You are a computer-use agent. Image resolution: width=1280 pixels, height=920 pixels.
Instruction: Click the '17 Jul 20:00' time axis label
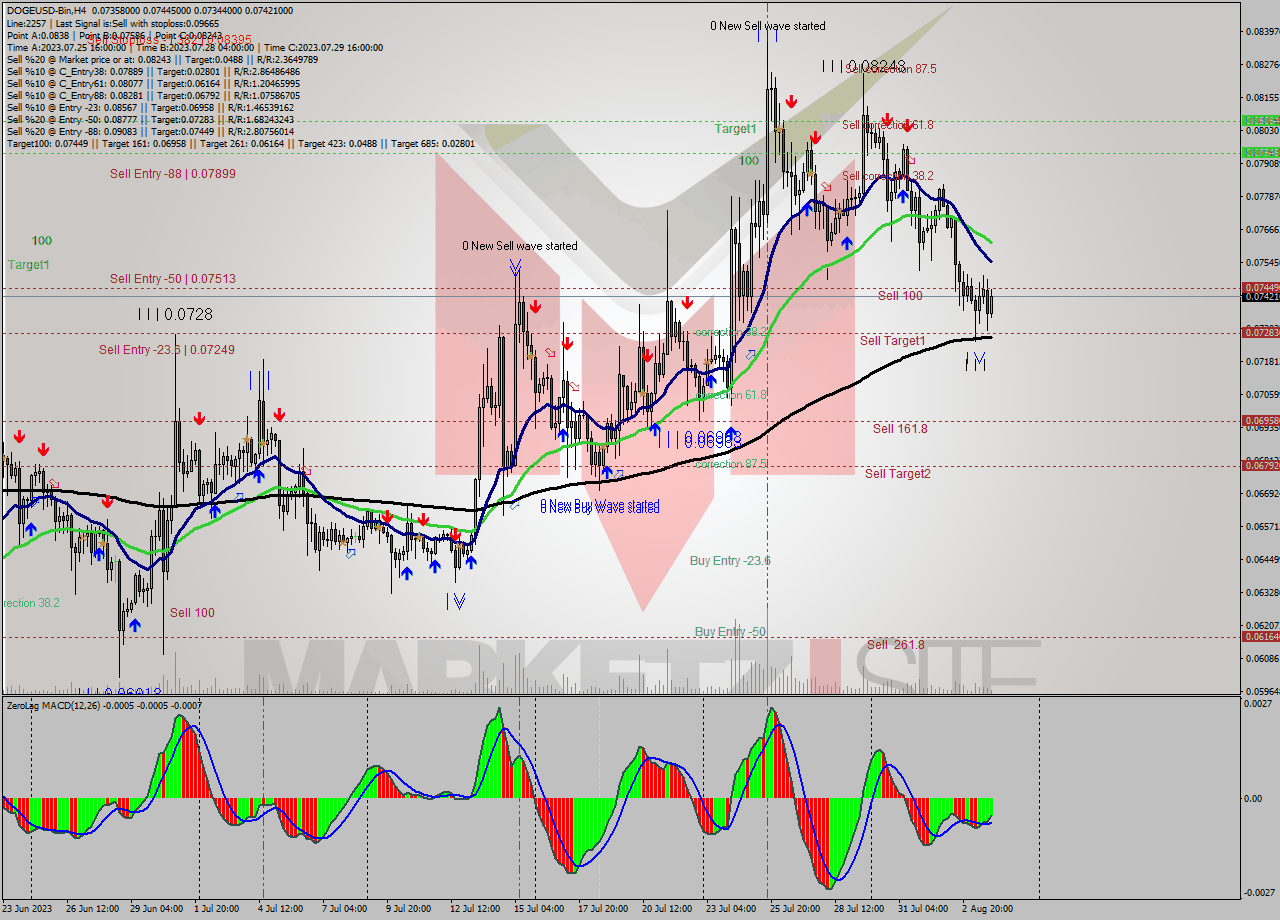coord(602,909)
